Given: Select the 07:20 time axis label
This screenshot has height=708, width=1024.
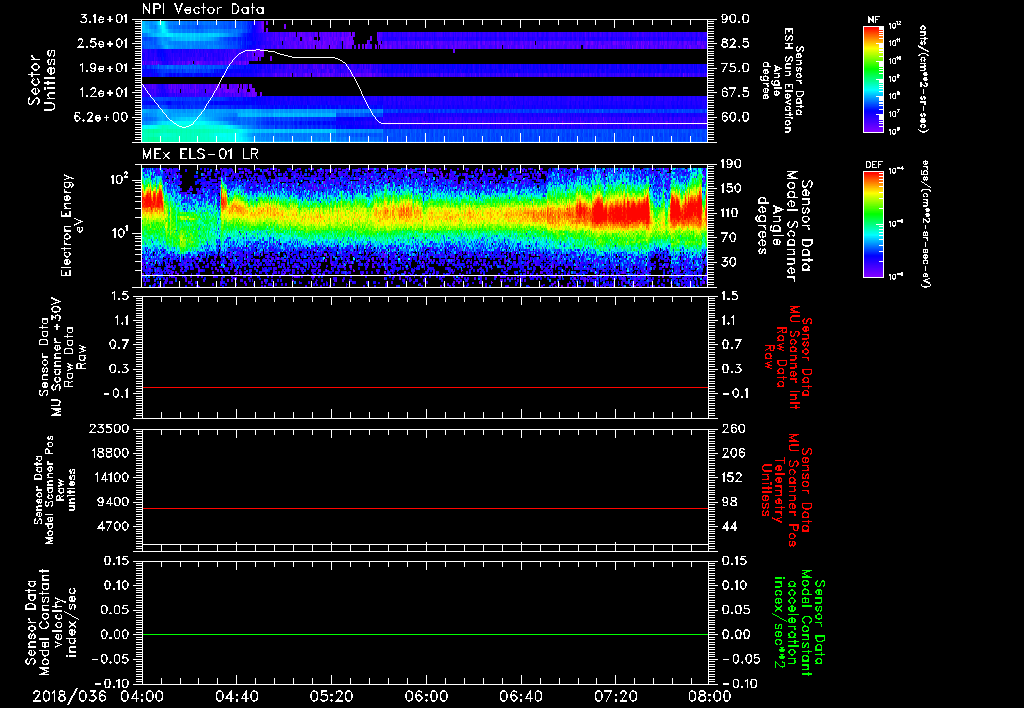Looking at the screenshot, I should click(614, 695).
